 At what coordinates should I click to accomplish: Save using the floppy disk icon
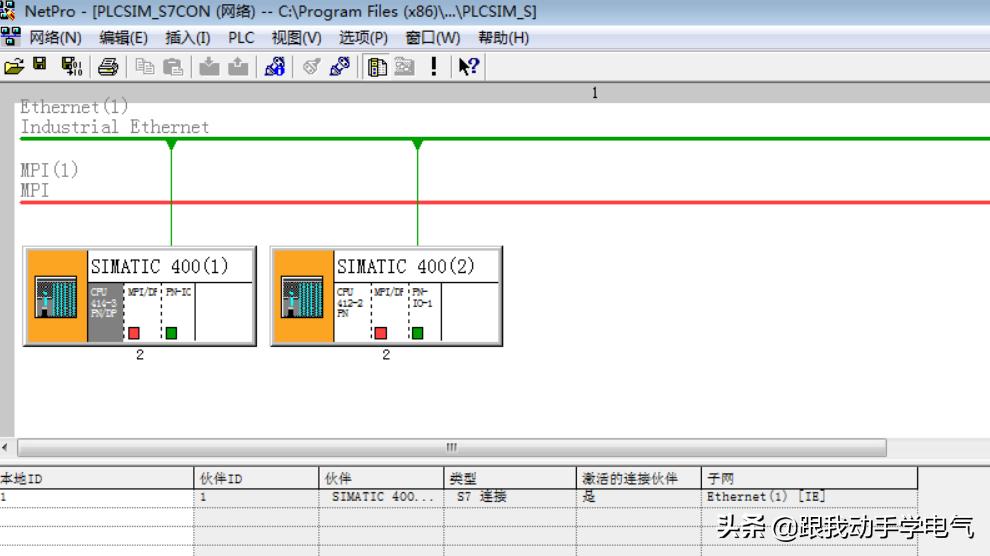pos(40,64)
